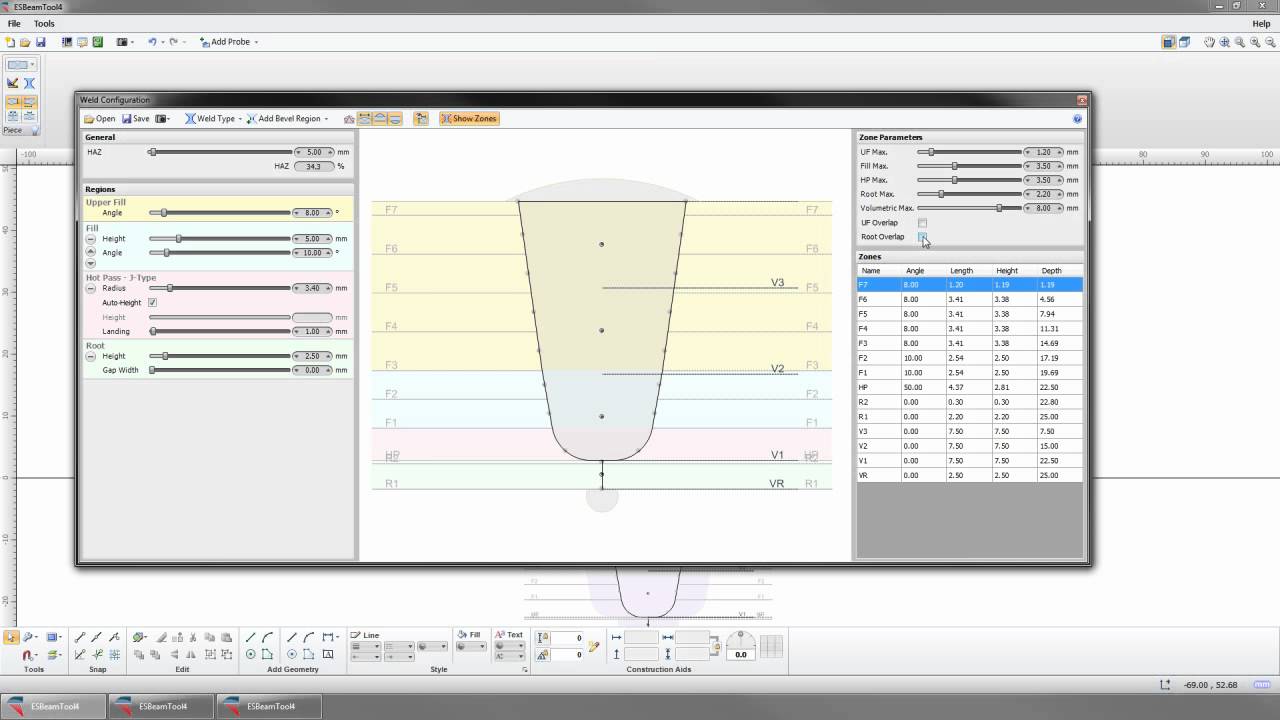
Task: Click the blue help icon in Weld Configuration
Action: [1077, 118]
